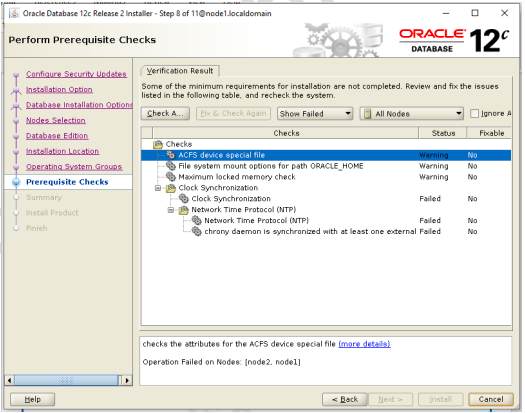Click the Checks column header
The image size is (525, 413).
286,133
